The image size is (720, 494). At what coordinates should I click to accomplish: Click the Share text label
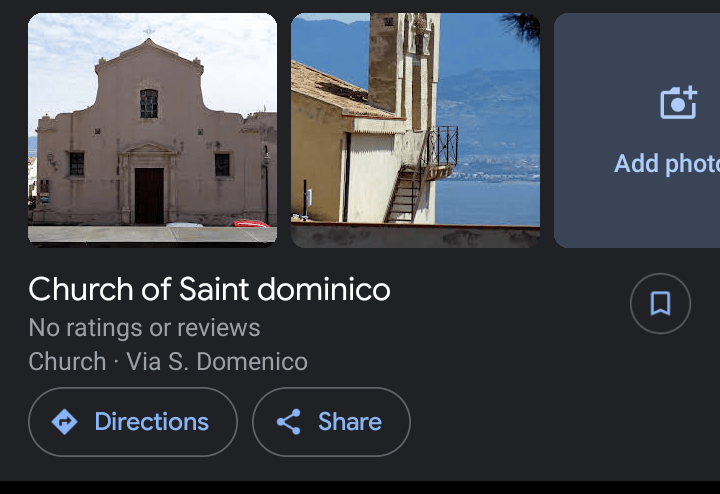pyautogui.click(x=349, y=422)
